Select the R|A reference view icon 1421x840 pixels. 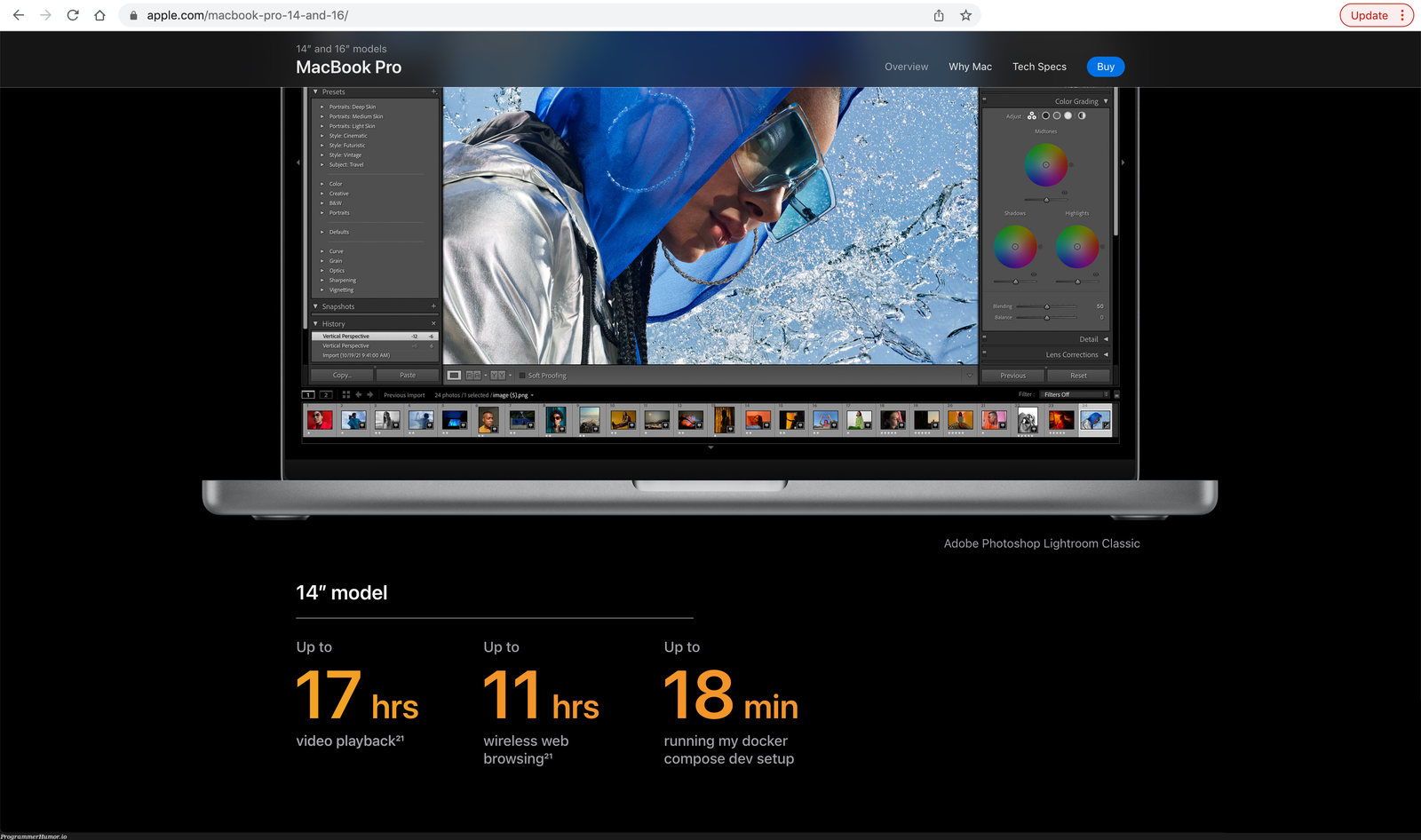[x=473, y=375]
